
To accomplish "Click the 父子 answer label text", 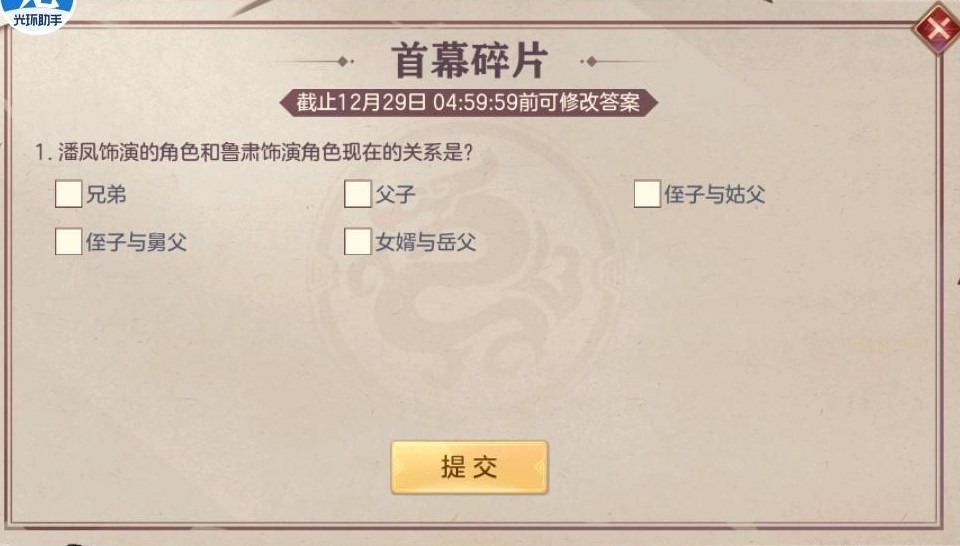I will click(x=395, y=194).
